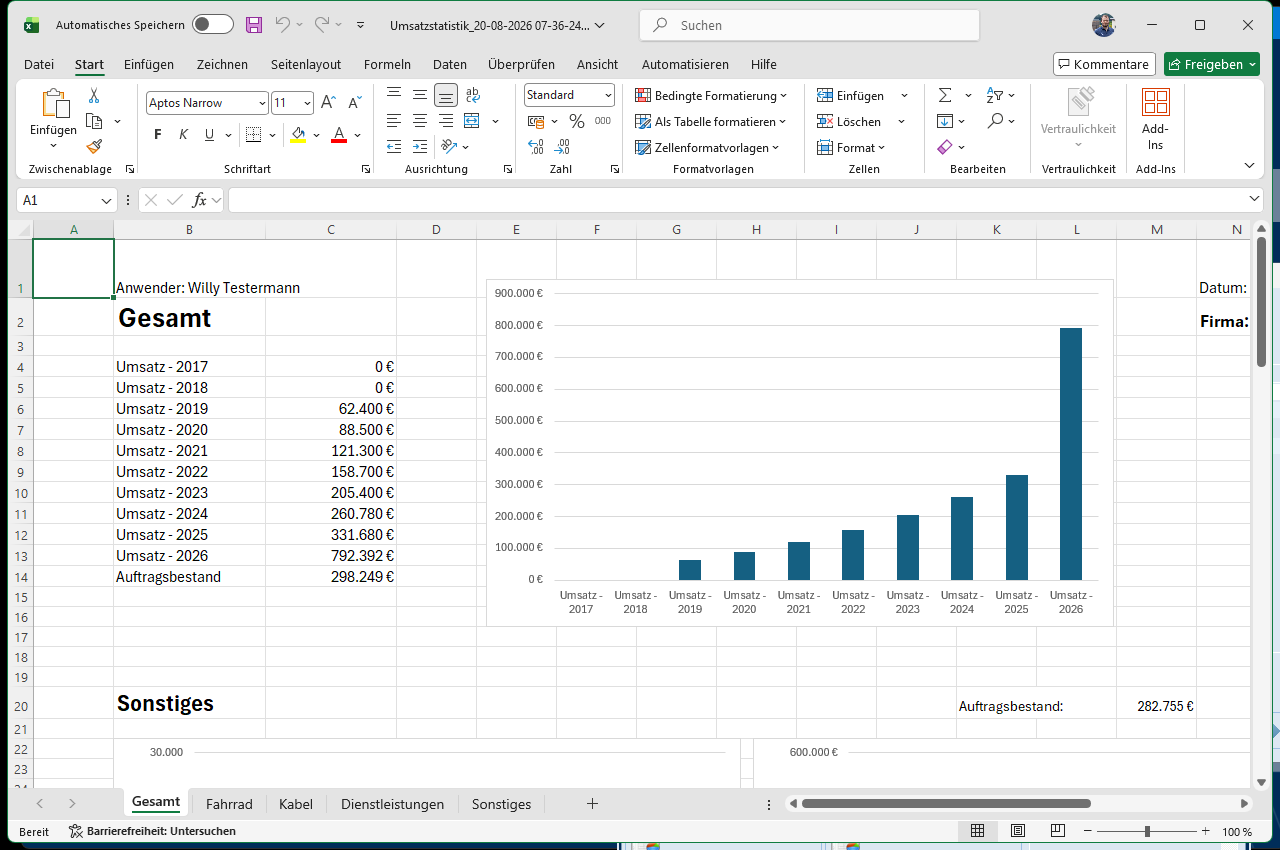Open the Datei menu
Viewport: 1280px width, 850px height.
coord(39,64)
